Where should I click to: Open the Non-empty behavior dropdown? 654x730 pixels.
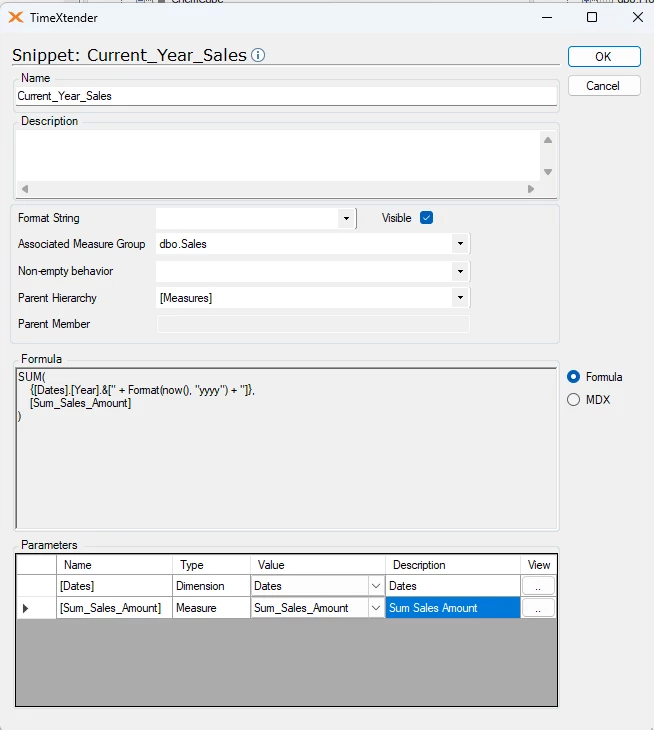tap(460, 271)
